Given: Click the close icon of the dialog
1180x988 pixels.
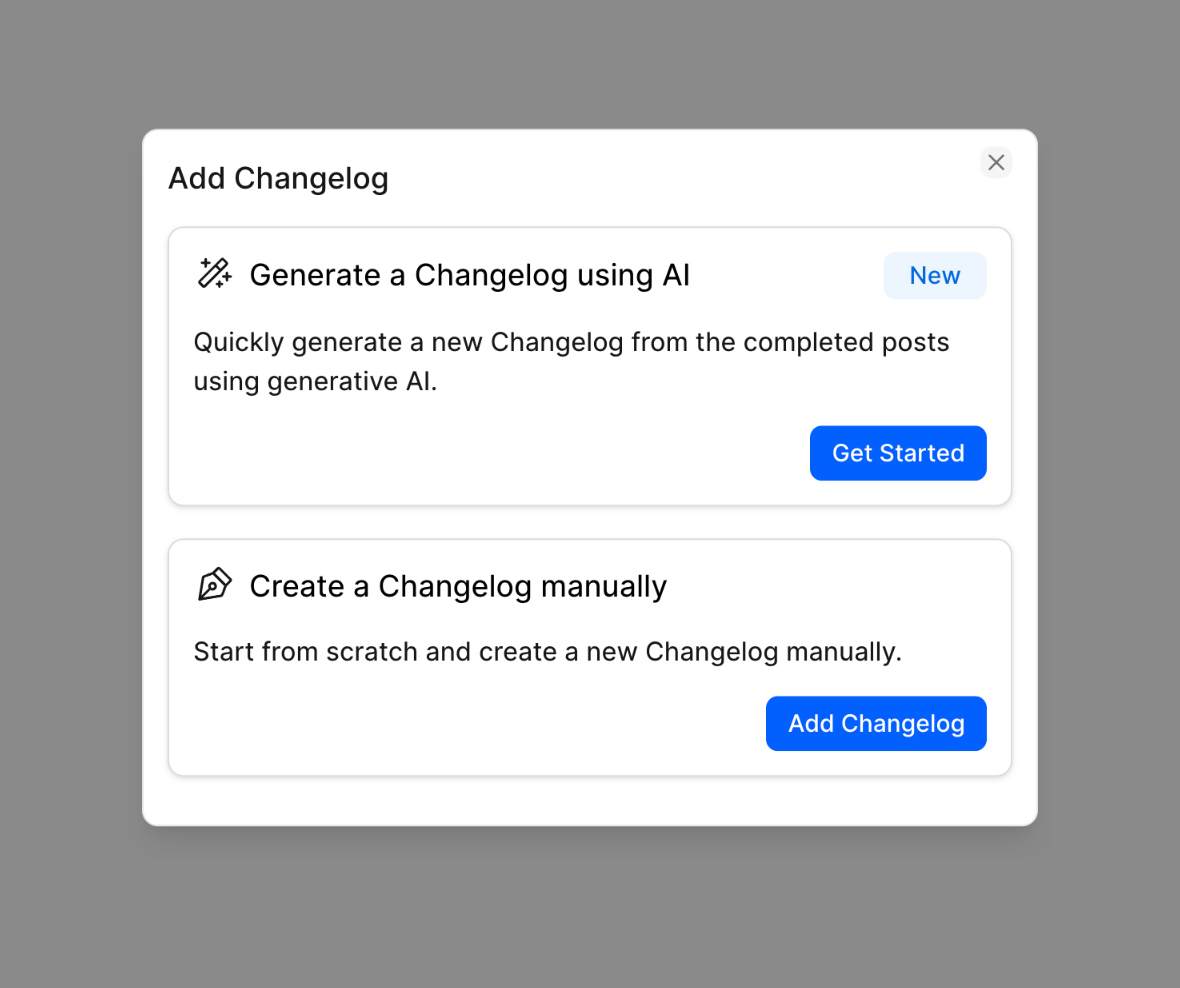Looking at the screenshot, I should (x=996, y=162).
